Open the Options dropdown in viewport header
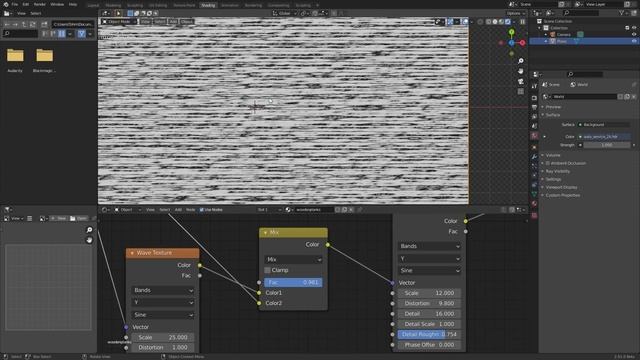This screenshot has height=360, width=640. click(516, 13)
